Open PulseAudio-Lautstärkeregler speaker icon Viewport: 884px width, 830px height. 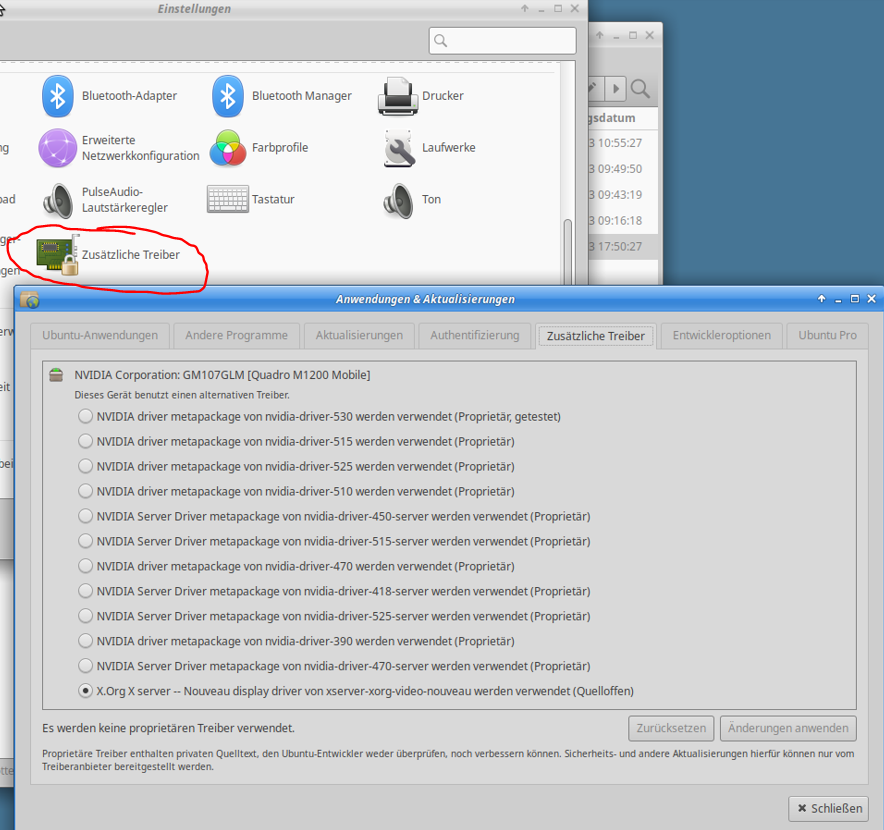click(x=59, y=200)
